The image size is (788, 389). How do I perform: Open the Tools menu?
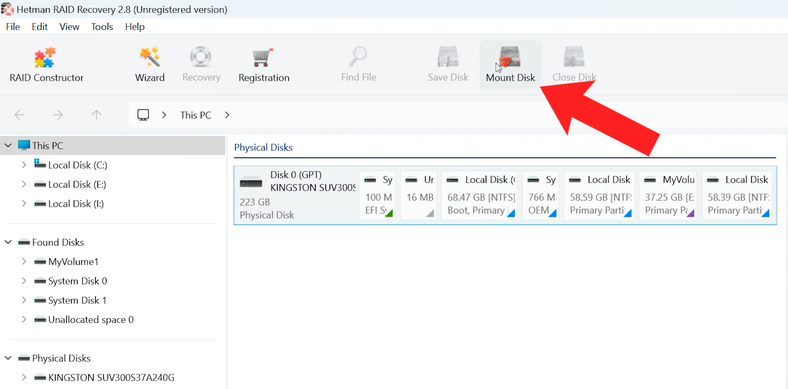pyautogui.click(x=102, y=27)
